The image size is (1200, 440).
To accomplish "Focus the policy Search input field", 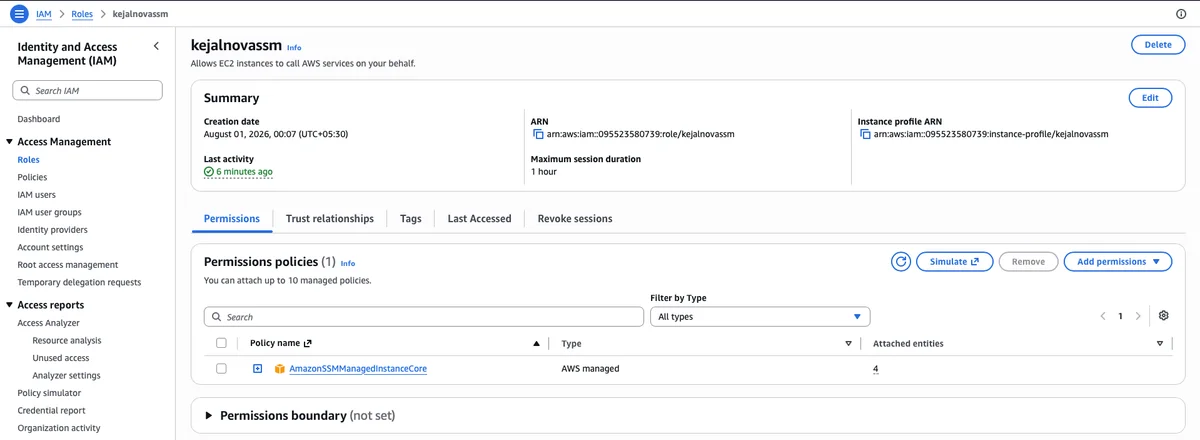I will (423, 316).
